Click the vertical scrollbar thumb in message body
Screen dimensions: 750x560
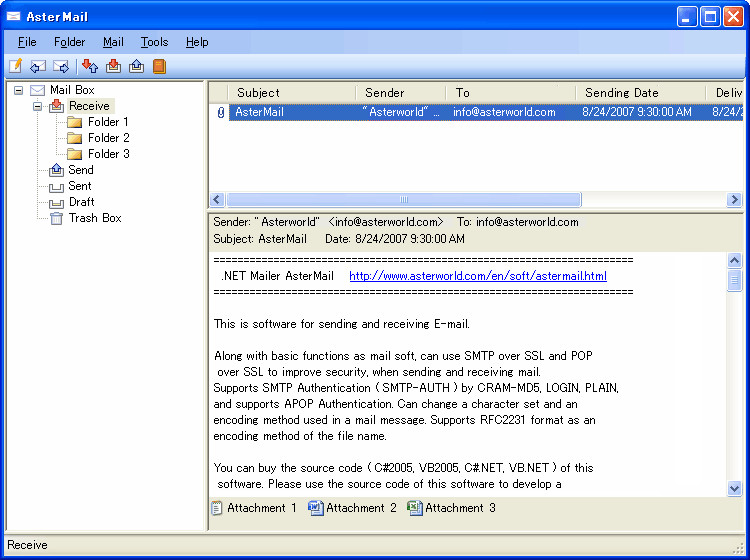[x=734, y=280]
